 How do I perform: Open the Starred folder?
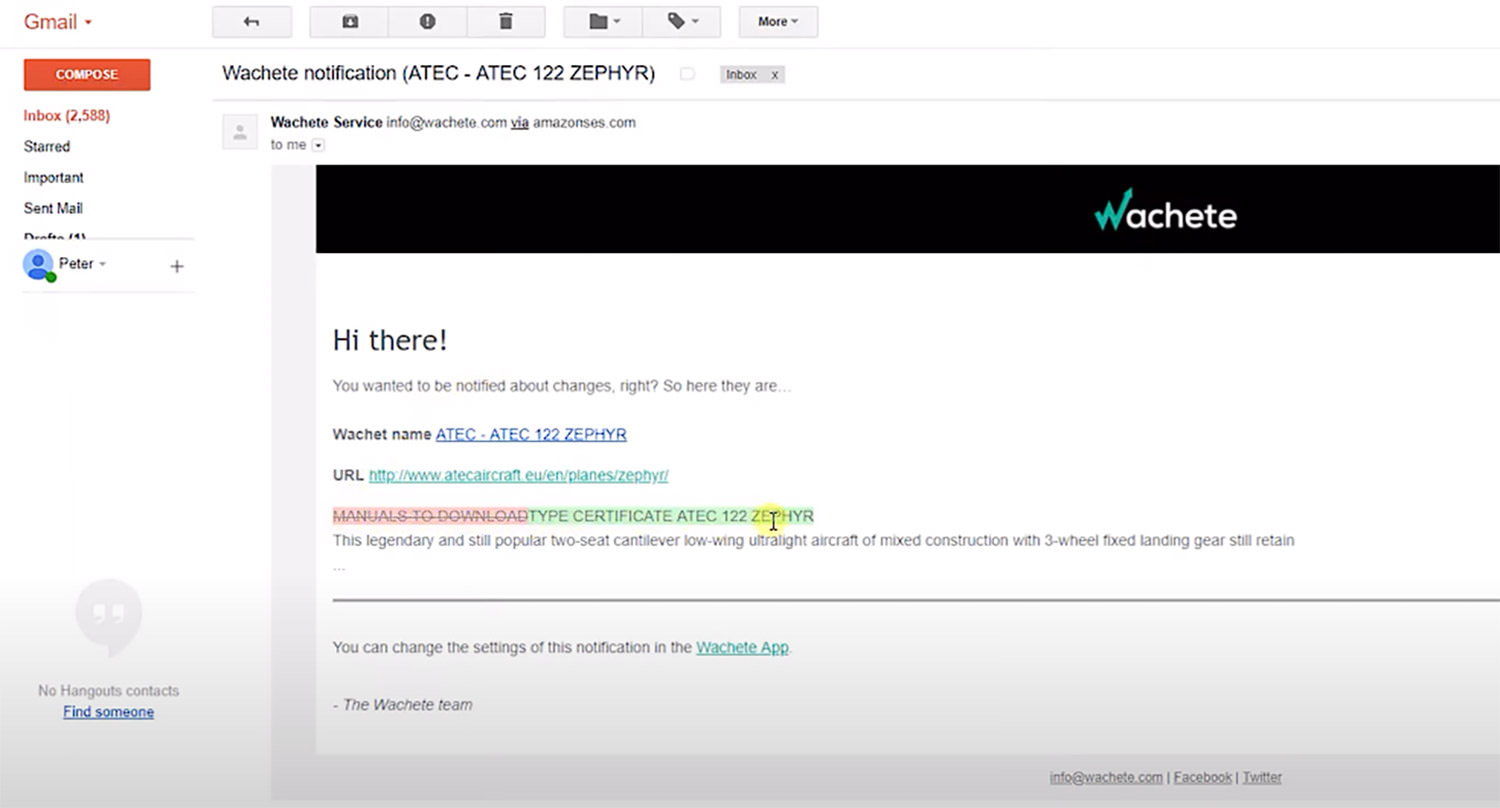47,146
